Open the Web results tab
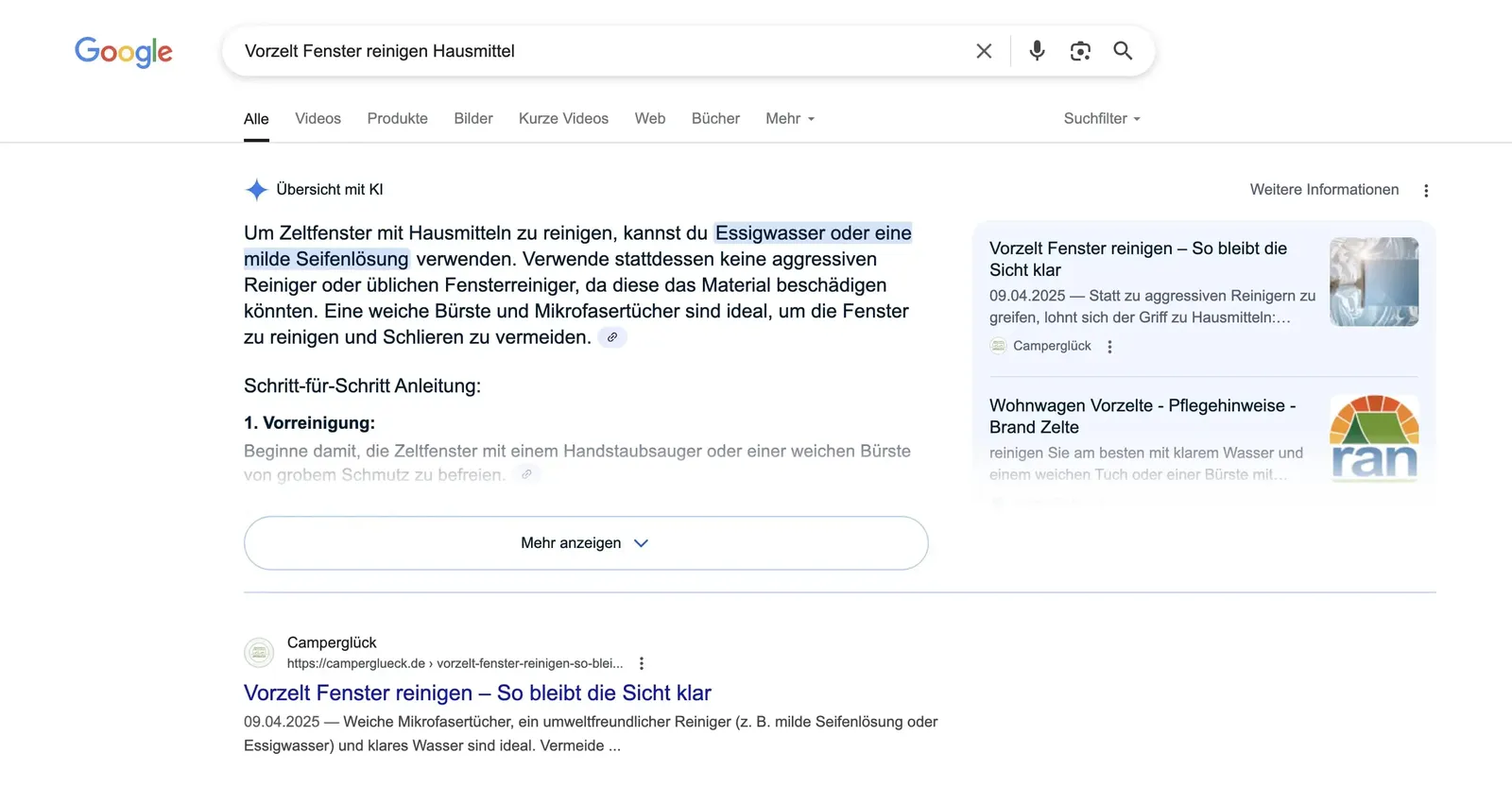This screenshot has width=1512, height=787. 650,119
